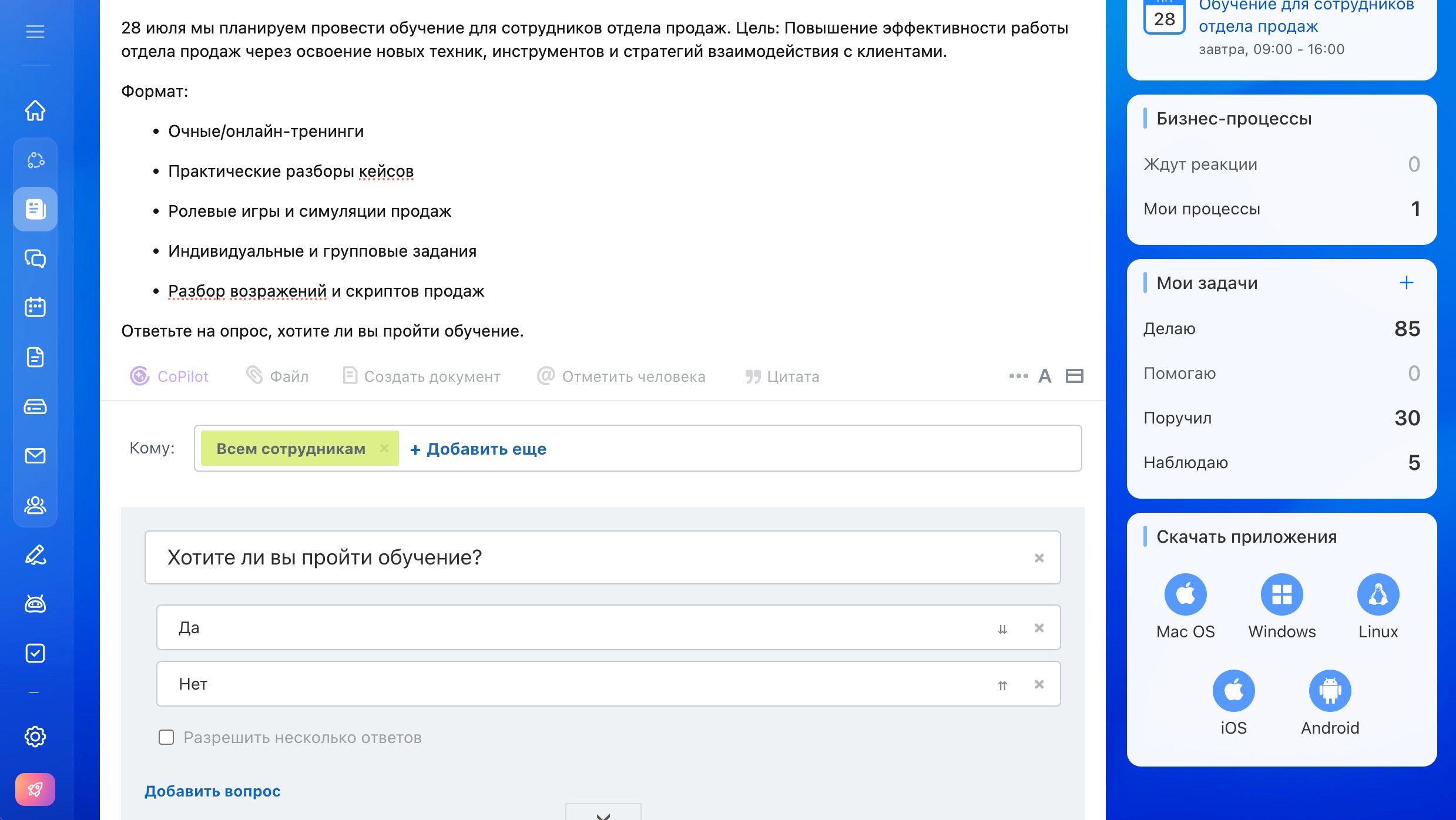Click Добавить вопрос link
The image size is (1456, 820).
coord(213,791)
